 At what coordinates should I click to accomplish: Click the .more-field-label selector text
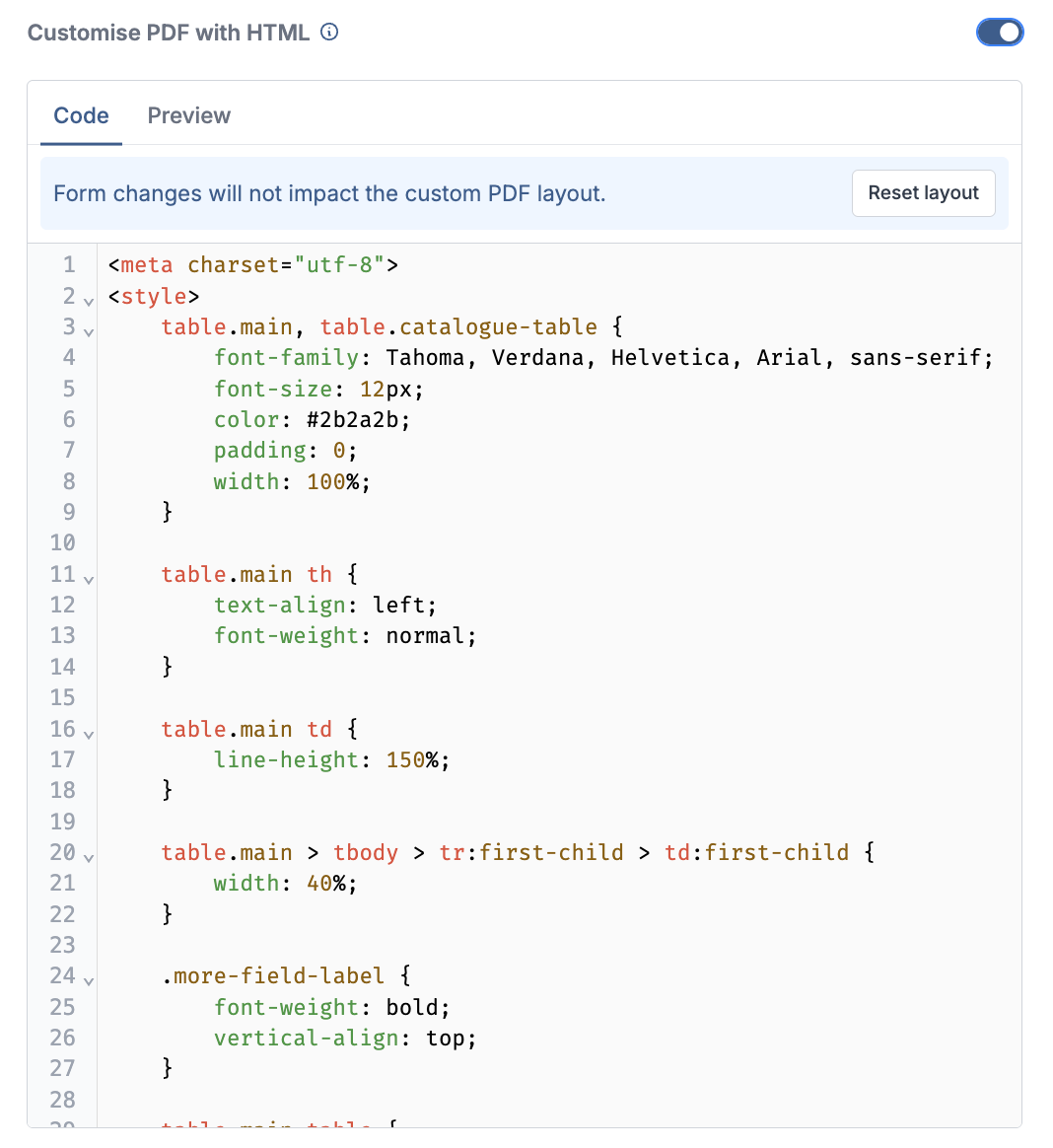tap(273, 976)
